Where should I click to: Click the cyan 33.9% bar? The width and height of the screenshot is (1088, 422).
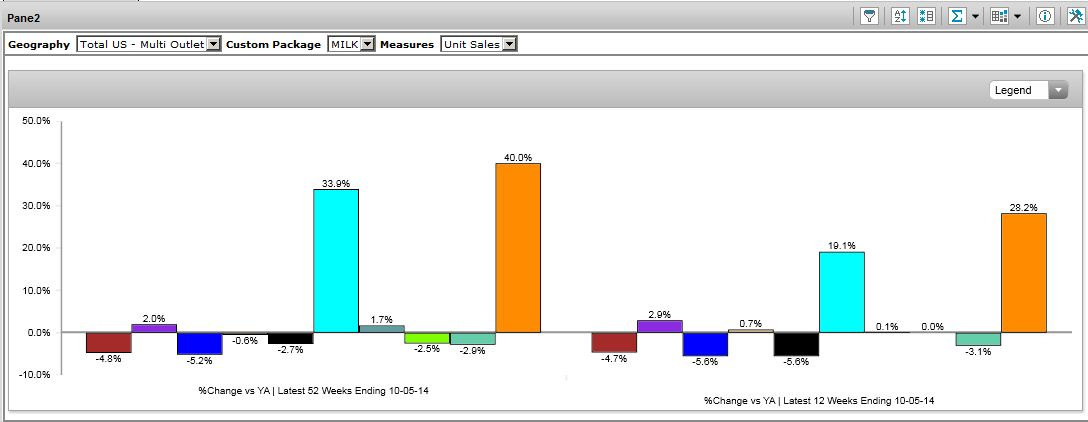[336, 260]
